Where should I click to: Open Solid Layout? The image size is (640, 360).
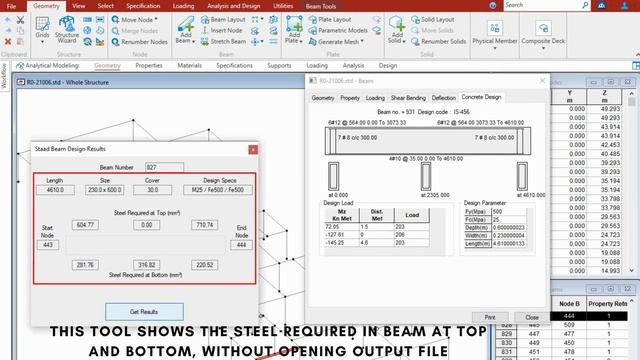pos(433,20)
